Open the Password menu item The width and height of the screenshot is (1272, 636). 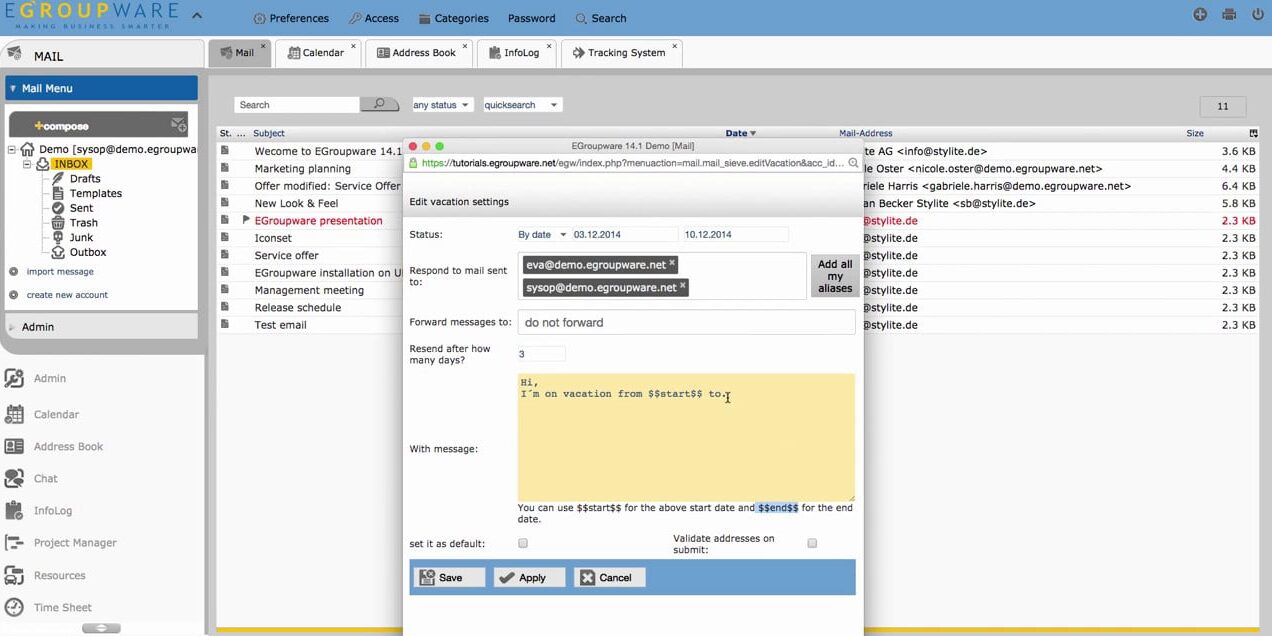point(531,18)
